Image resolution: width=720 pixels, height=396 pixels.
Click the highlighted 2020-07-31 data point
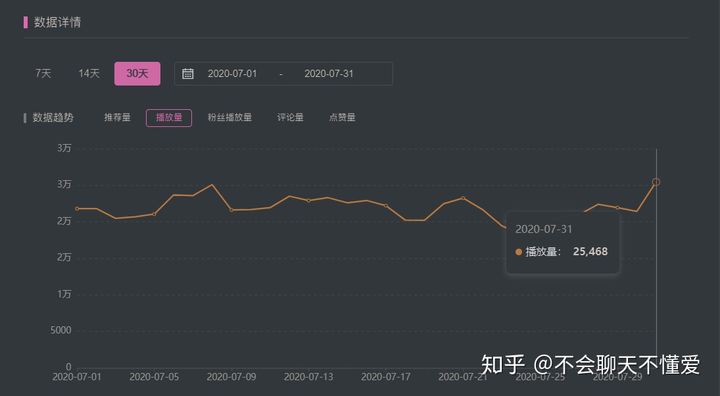pos(656,182)
